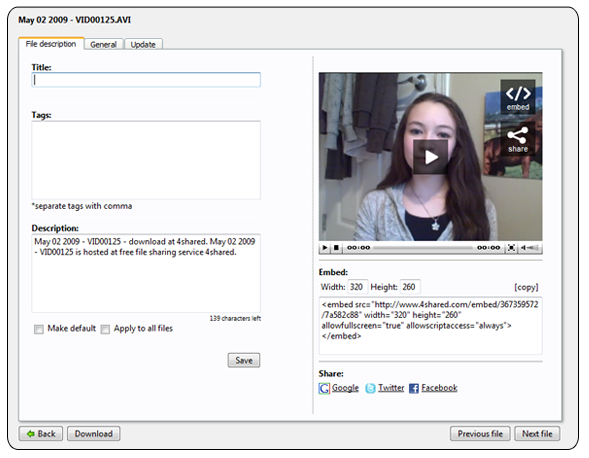Stop playback with the stop icon
The image size is (589, 458).
tap(337, 248)
